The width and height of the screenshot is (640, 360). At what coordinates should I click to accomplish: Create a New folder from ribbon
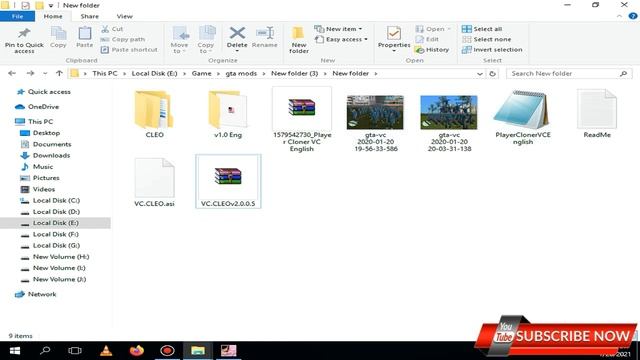299,40
